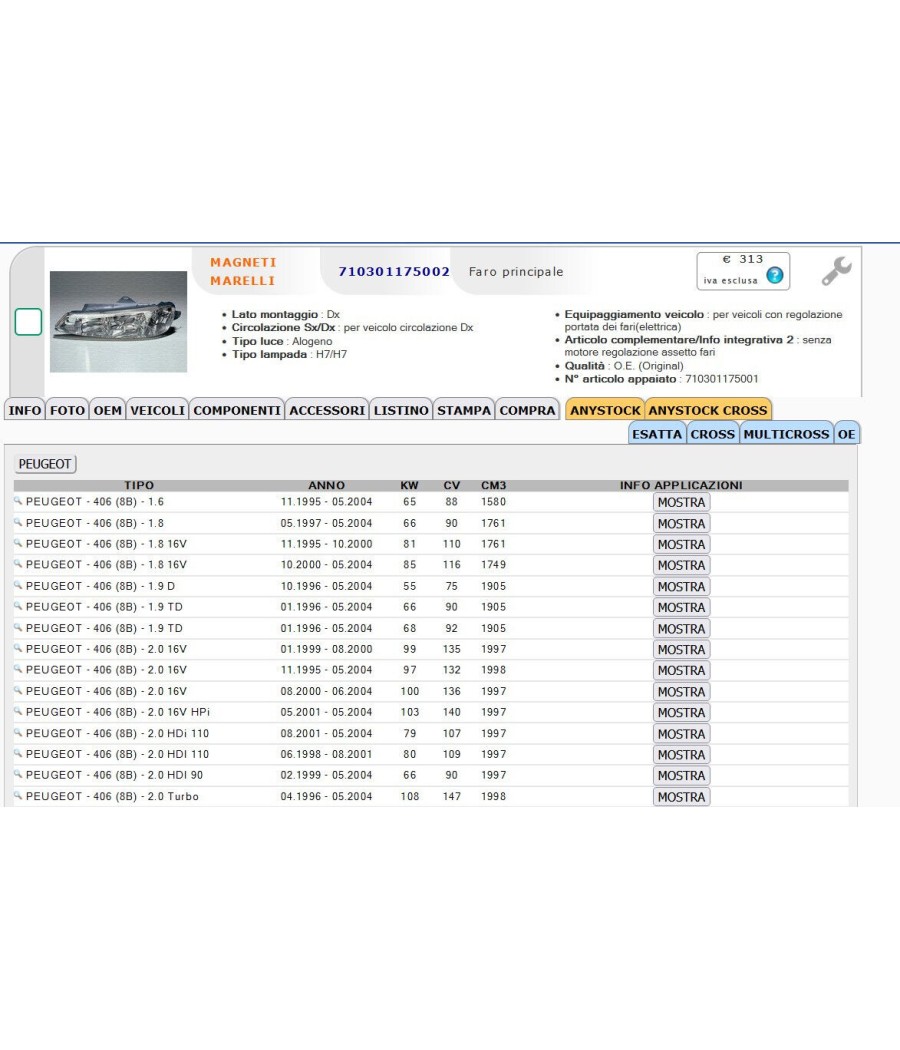Click magnifier icon beside 2.0 16V HPi
The height and width of the screenshot is (1050, 900).
click(x=18, y=711)
